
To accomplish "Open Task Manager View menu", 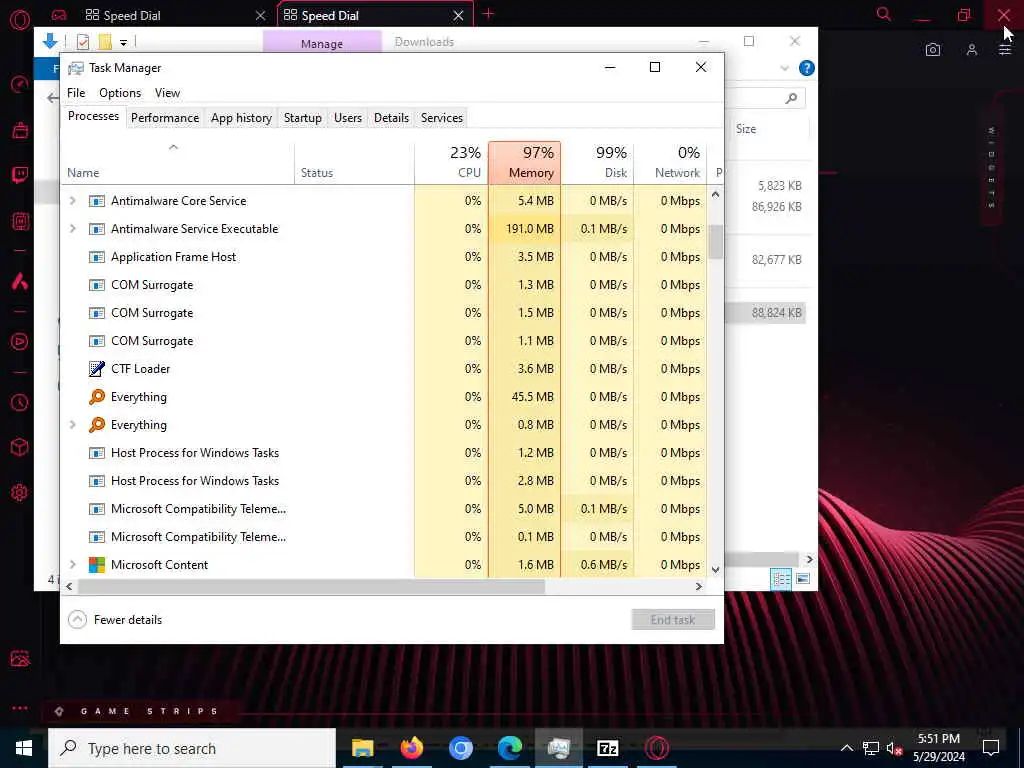I will coord(167,93).
